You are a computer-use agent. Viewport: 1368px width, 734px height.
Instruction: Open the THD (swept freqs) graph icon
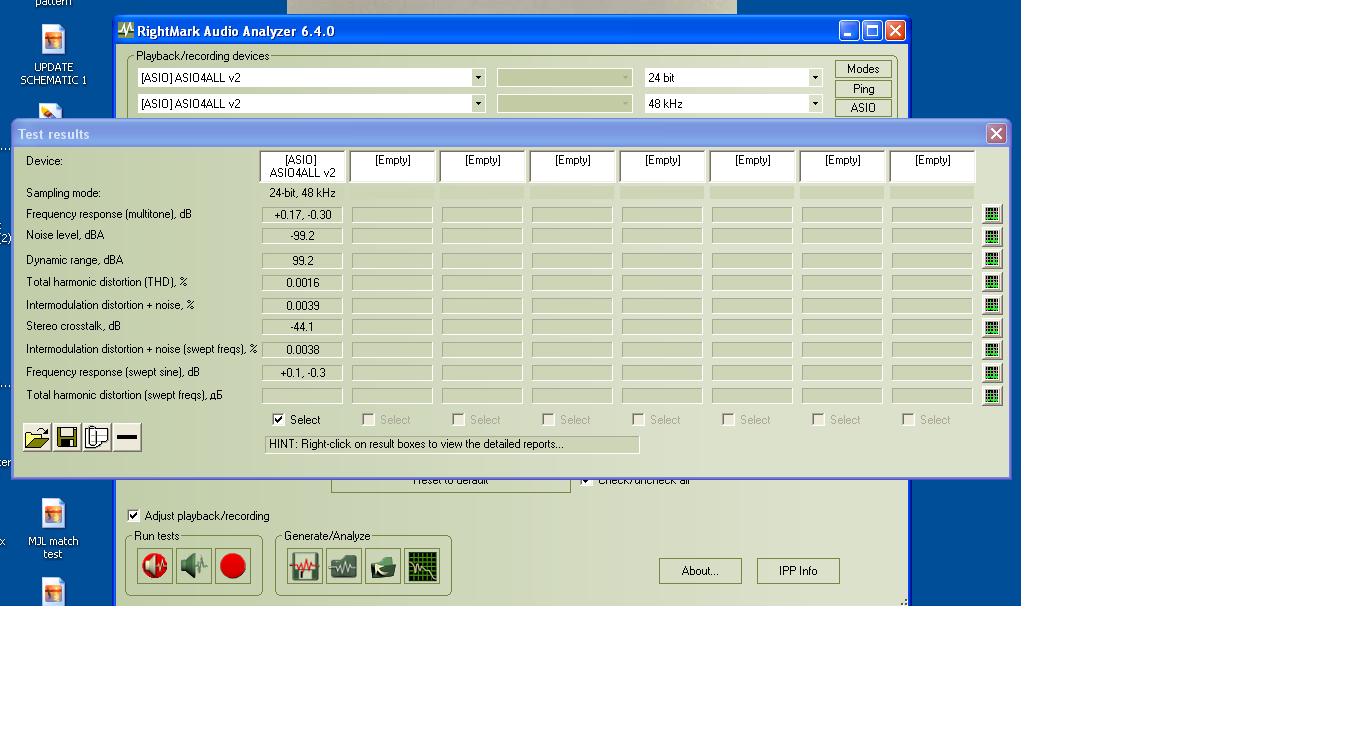tap(992, 396)
